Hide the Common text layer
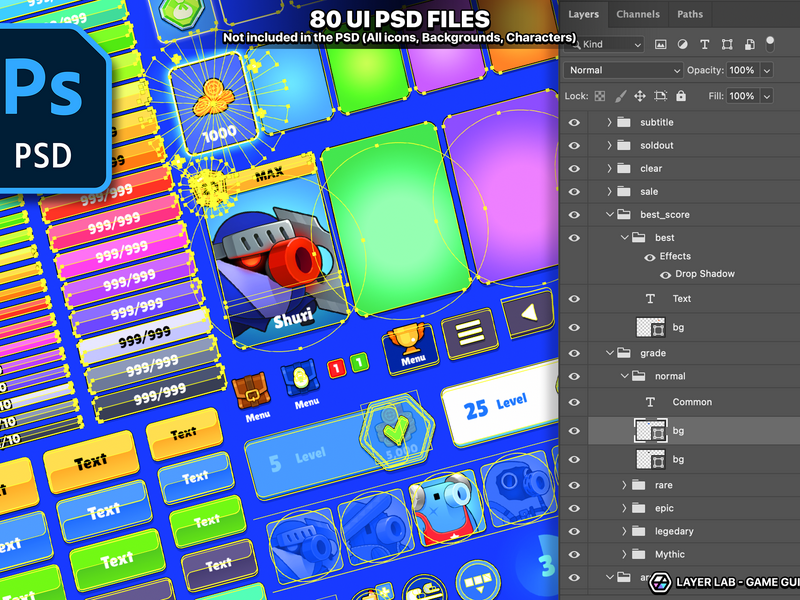Screen dimensions: 800x600 574,402
